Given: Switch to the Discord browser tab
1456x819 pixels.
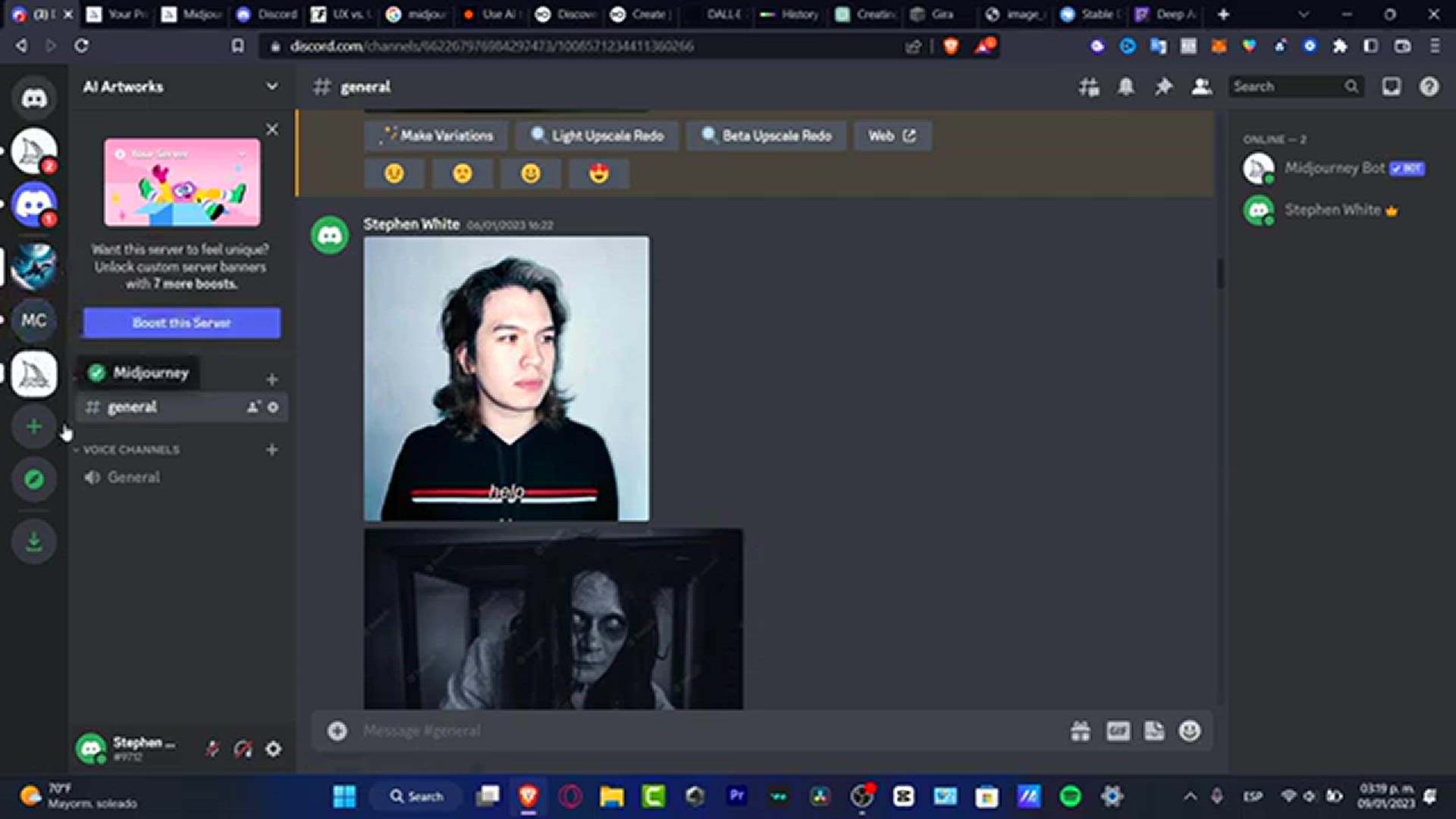Looking at the screenshot, I should (267, 14).
